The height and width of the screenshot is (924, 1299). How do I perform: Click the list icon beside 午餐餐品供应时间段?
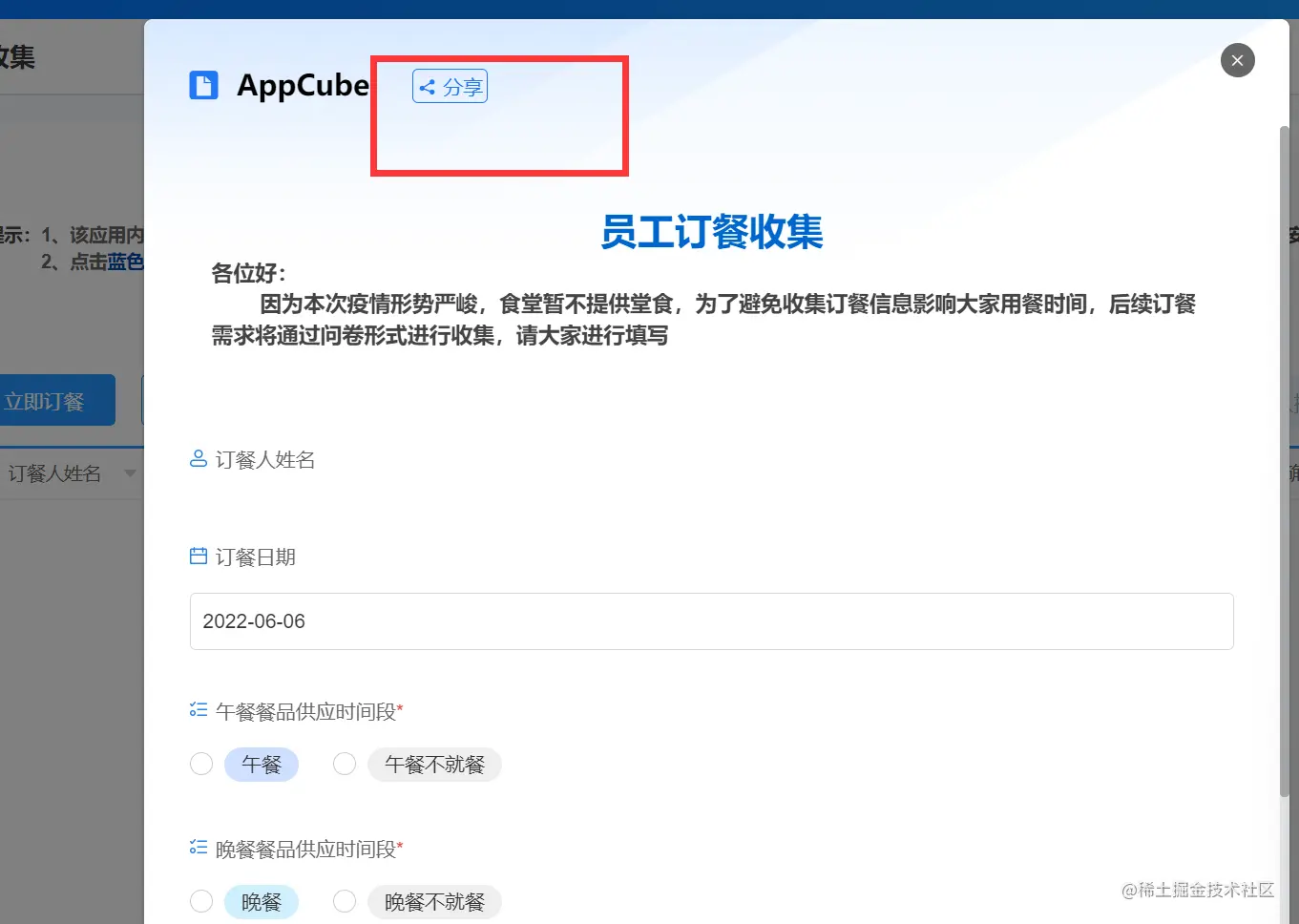click(199, 710)
